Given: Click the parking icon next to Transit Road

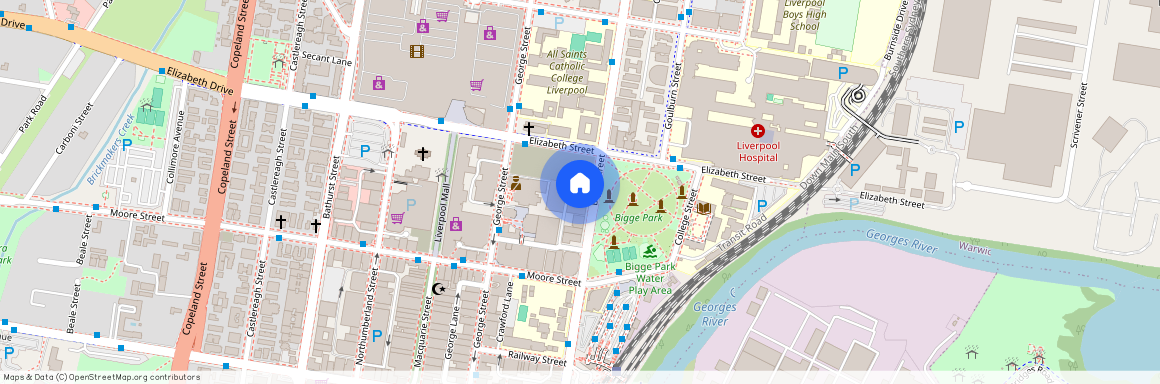Looking at the screenshot, I should (x=762, y=206).
